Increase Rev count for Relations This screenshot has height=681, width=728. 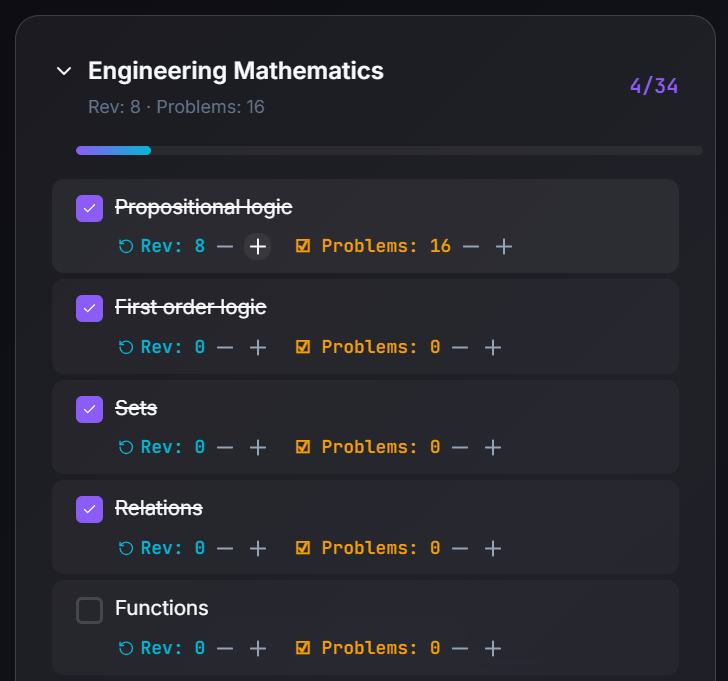point(258,548)
